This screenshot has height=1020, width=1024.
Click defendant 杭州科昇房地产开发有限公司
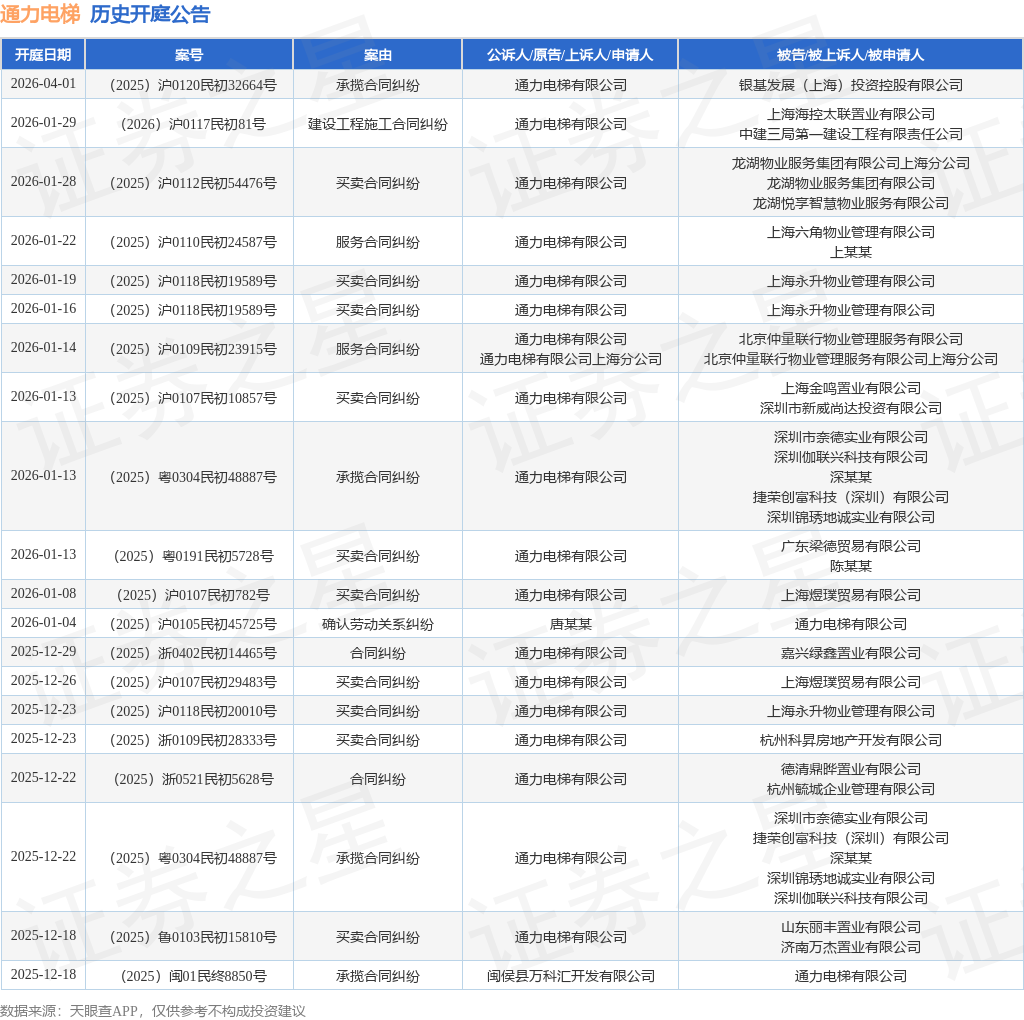click(850, 740)
